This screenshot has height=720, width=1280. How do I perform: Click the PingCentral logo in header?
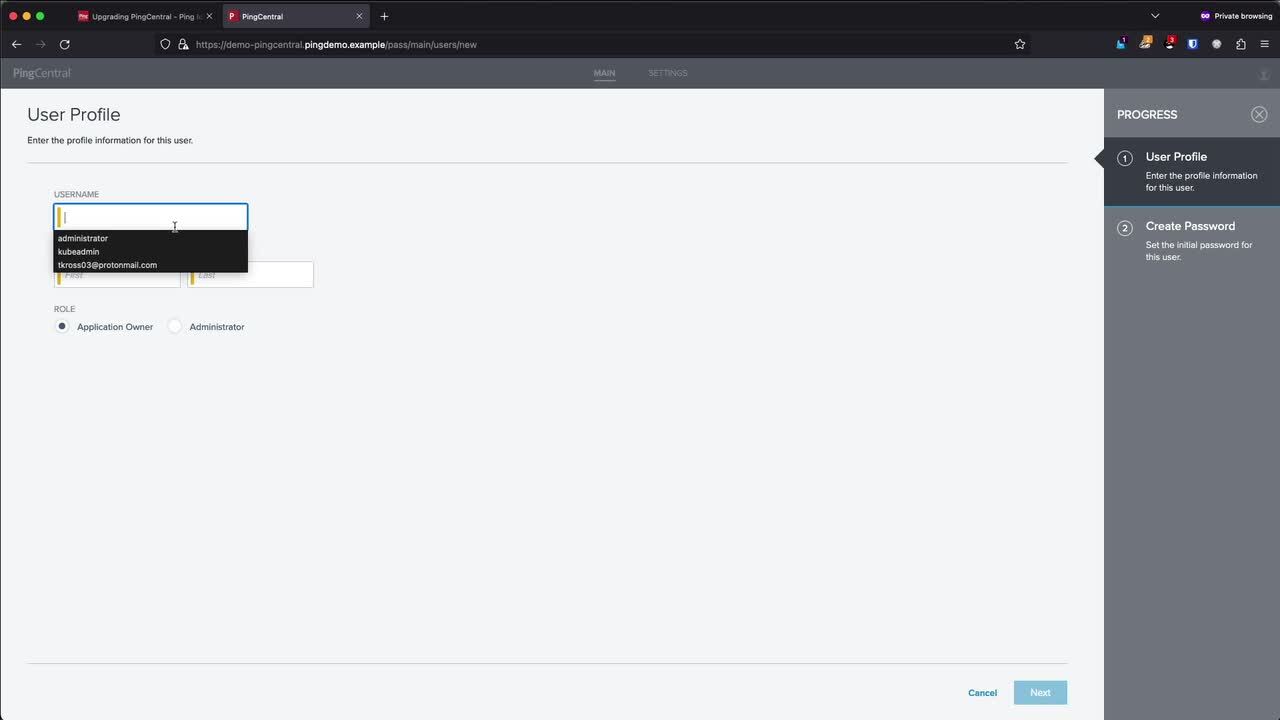[x=42, y=73]
